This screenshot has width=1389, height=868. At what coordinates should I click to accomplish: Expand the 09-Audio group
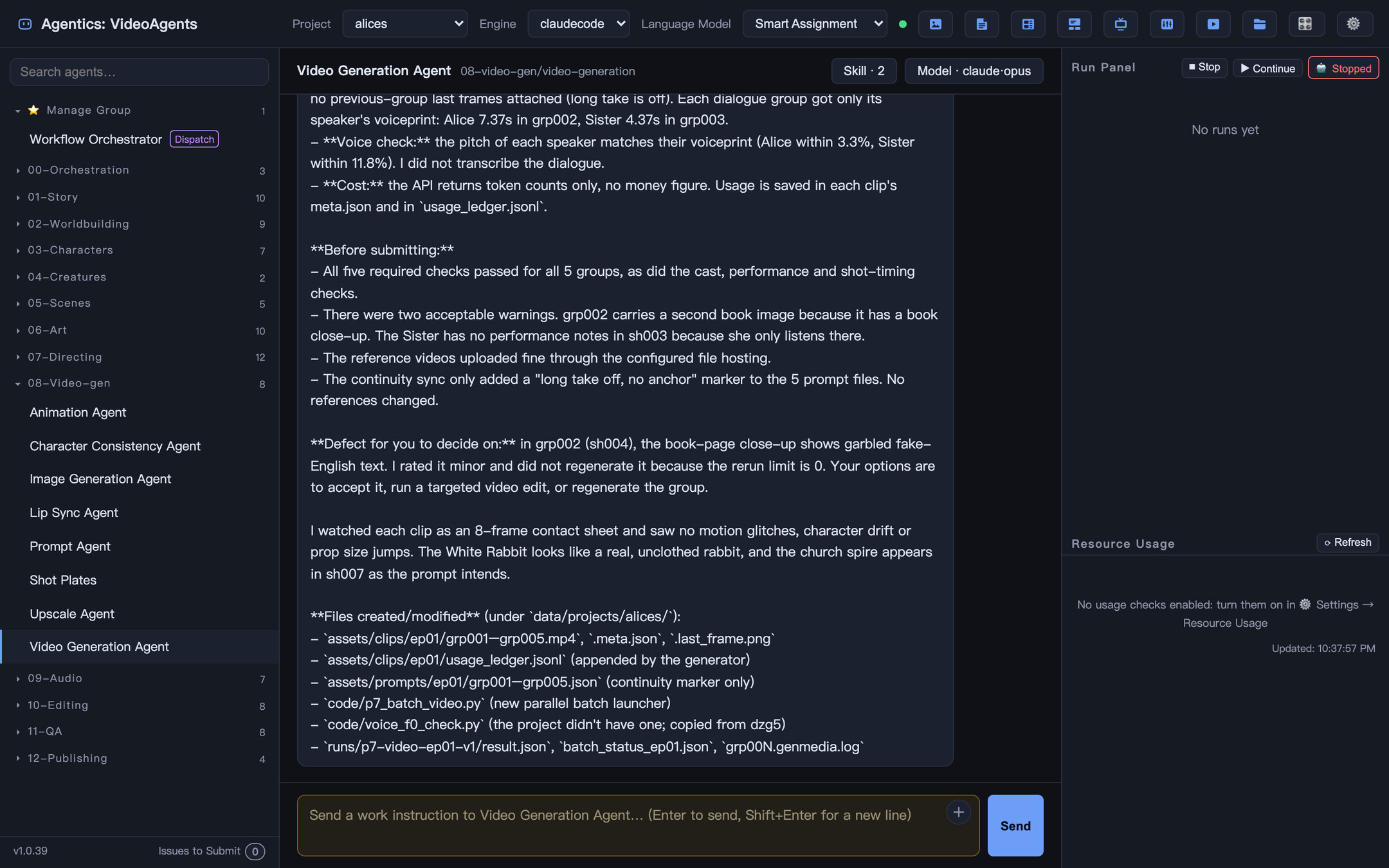click(x=140, y=678)
